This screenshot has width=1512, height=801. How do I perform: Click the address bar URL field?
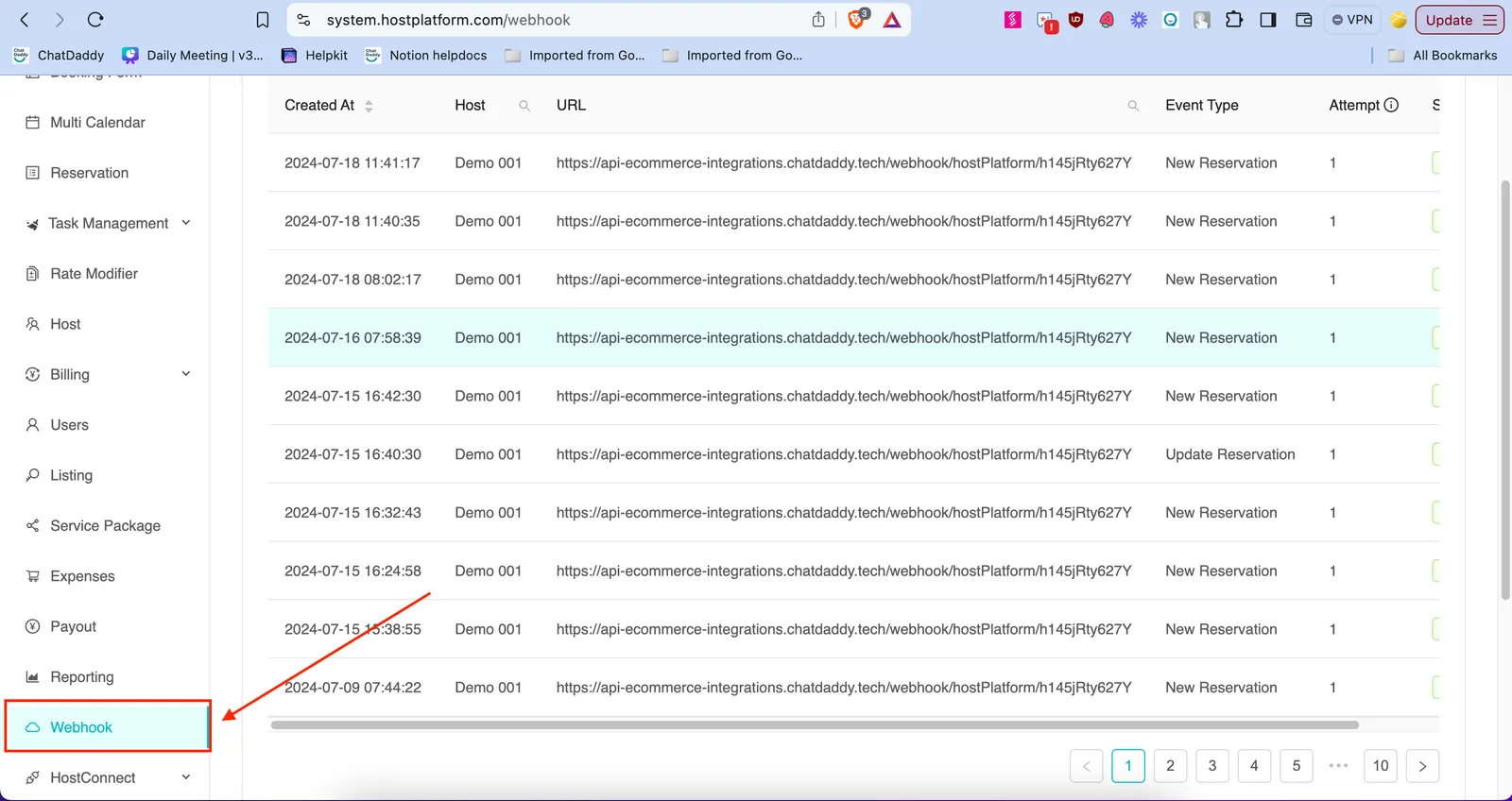[558, 20]
